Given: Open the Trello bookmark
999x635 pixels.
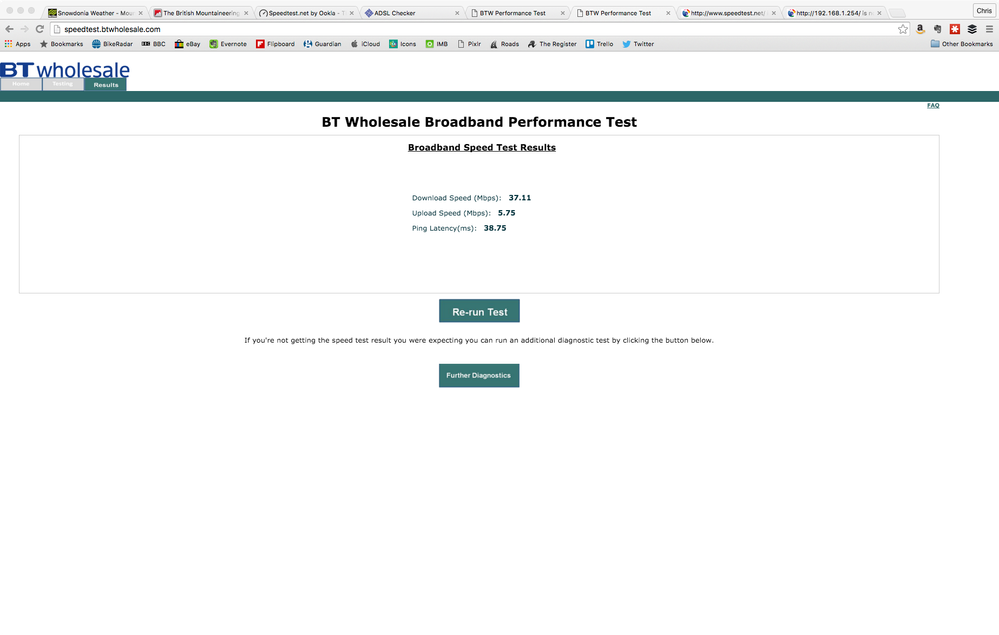Looking at the screenshot, I should point(600,44).
